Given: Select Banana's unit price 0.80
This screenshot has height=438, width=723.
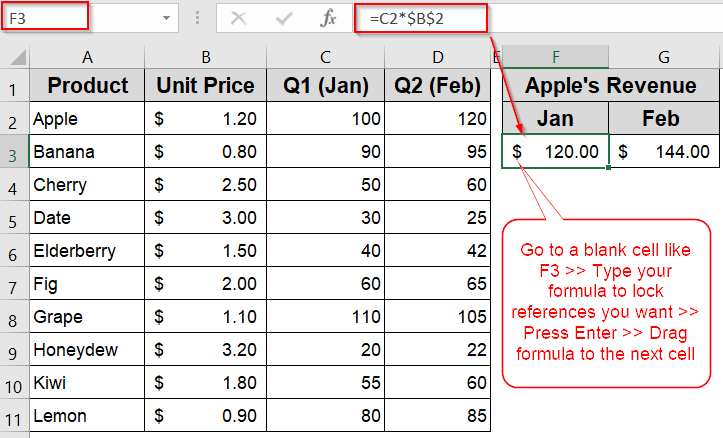Looking at the screenshot, I should 206,152.
